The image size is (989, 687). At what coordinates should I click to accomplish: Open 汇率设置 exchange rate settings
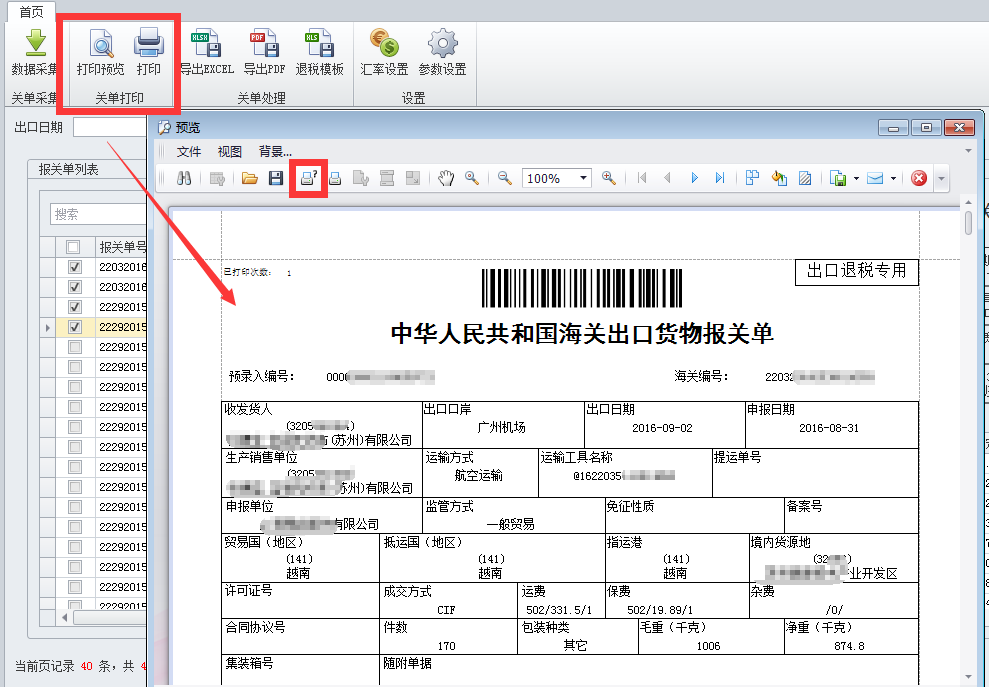coord(384,45)
